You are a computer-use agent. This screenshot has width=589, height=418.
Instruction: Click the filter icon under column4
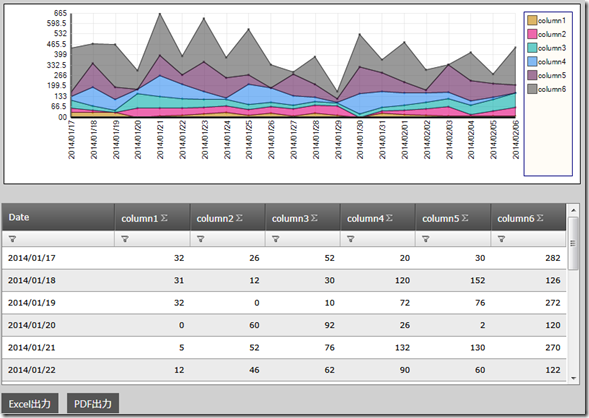coord(351,239)
